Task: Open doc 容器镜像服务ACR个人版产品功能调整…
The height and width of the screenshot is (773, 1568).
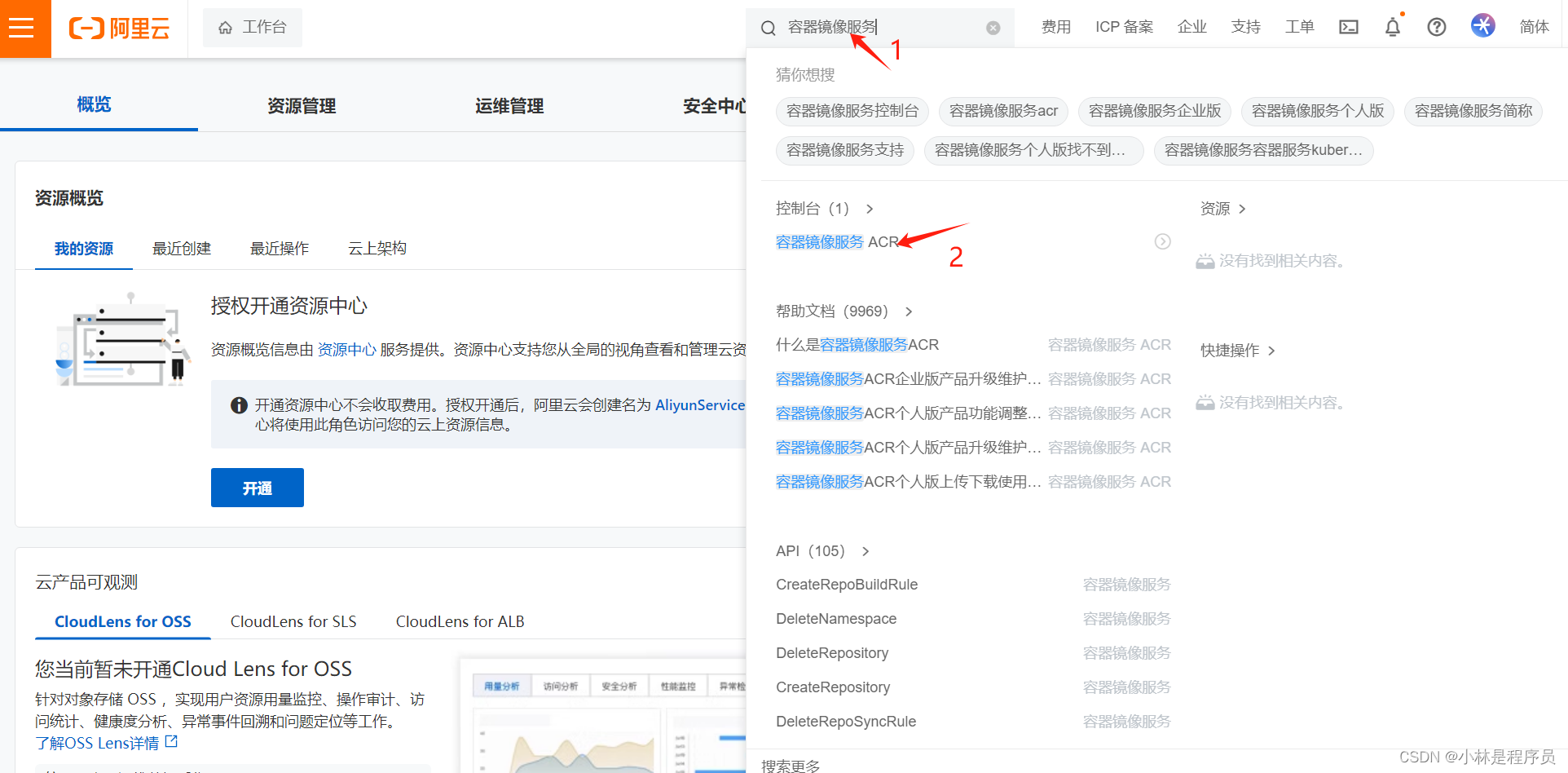Action: click(x=908, y=413)
